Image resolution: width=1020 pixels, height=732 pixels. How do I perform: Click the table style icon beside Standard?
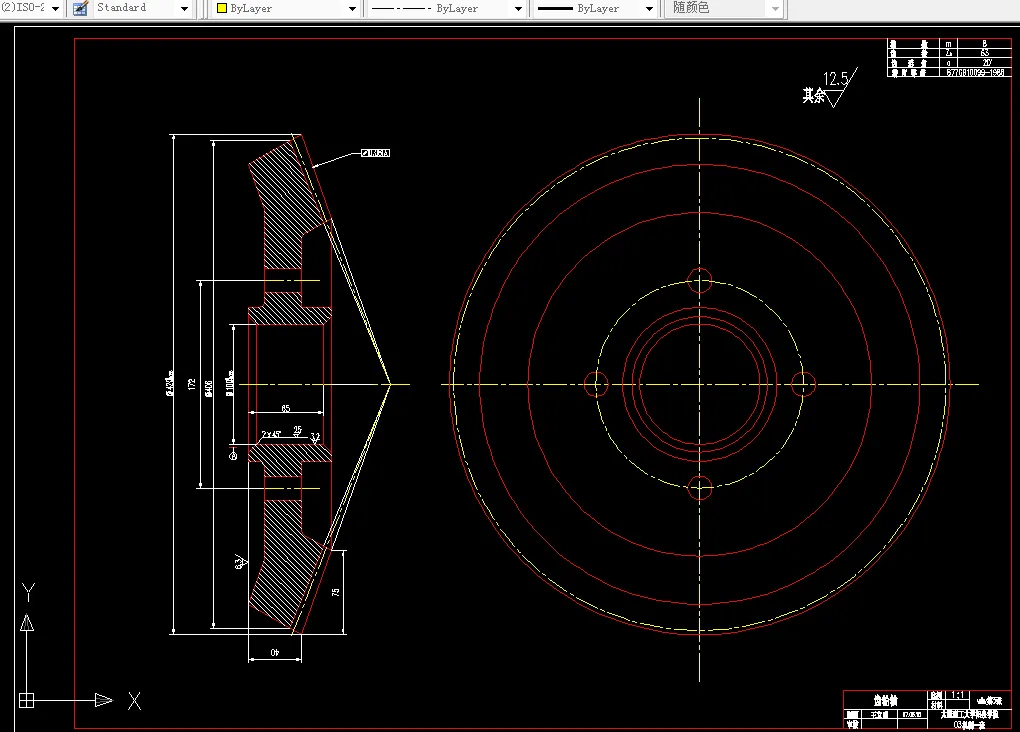[80, 8]
